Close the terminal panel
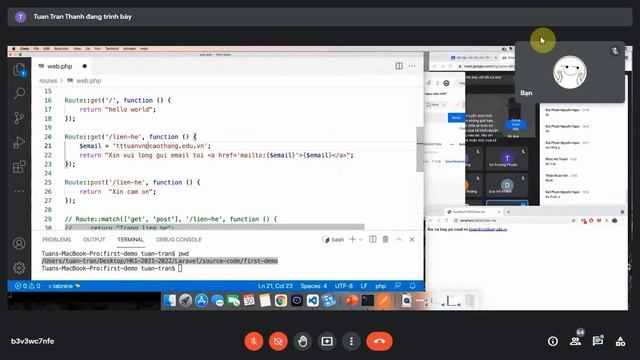Viewport: 640px width, 360px height. 412,240
